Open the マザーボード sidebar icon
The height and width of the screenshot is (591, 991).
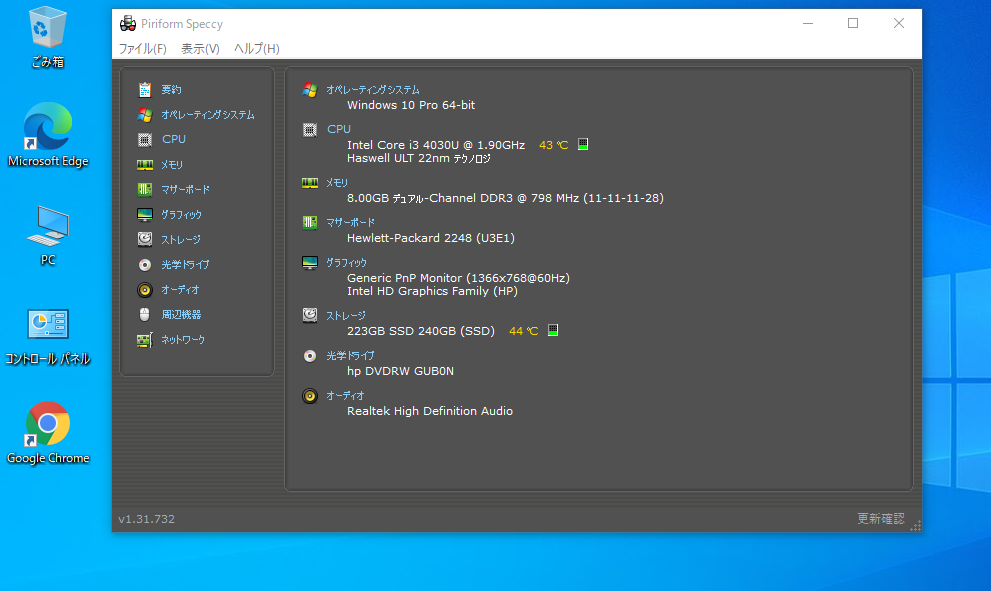[x=145, y=189]
